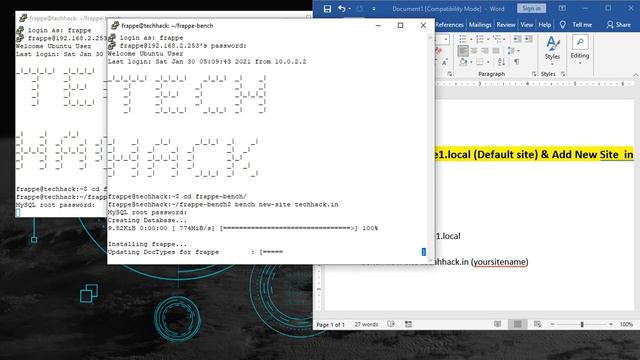Click the yoursitename underlined word
This screenshot has width=640, height=360.
pos(500,262)
